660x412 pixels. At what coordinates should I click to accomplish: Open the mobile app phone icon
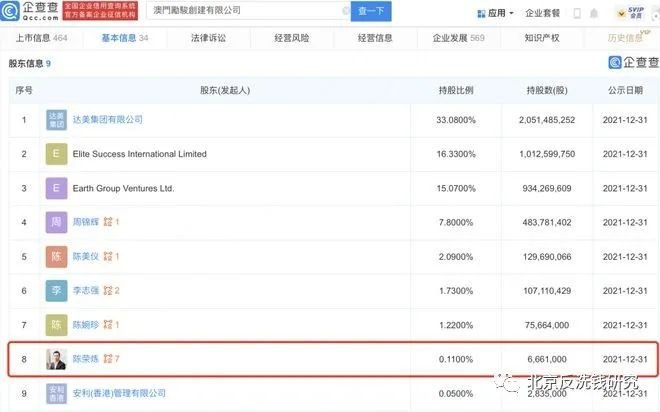coord(577,14)
